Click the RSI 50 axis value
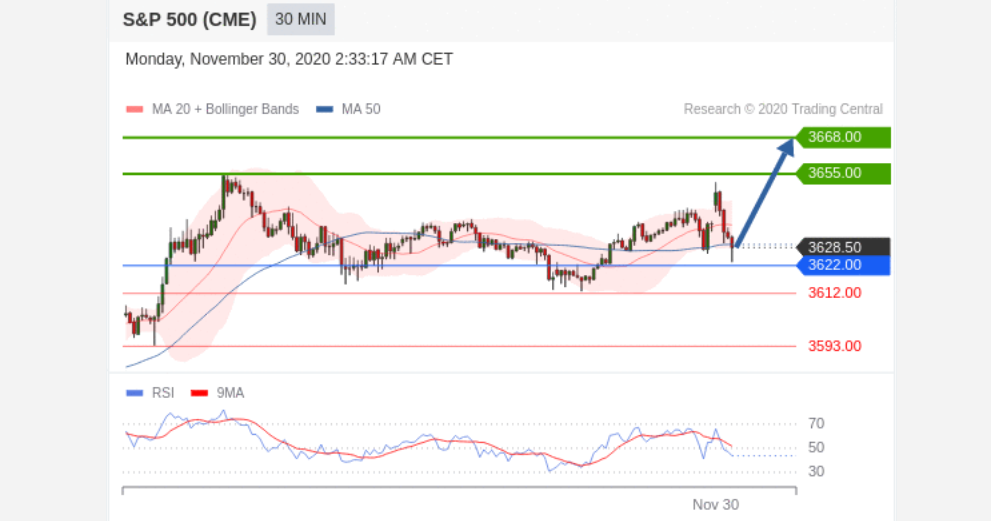The image size is (991, 521). 816,448
